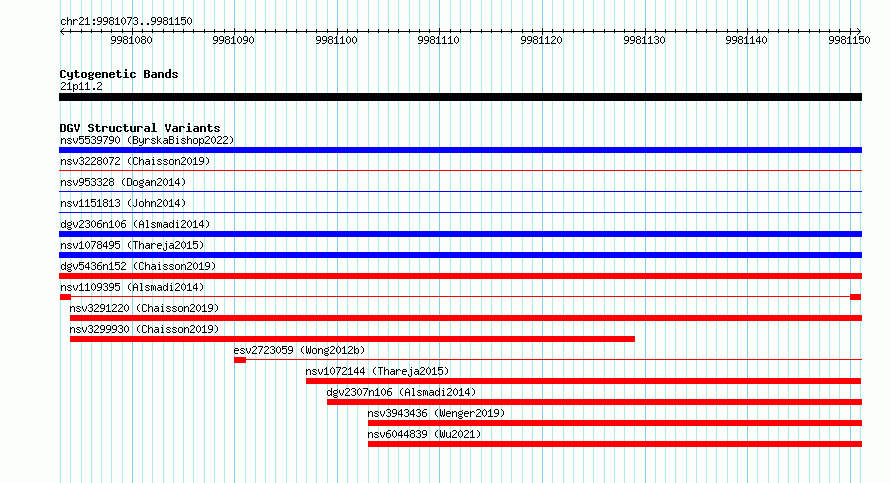Click ruler position 9981090
Image resolution: width=890 pixels, height=483 pixels.
click(233, 40)
